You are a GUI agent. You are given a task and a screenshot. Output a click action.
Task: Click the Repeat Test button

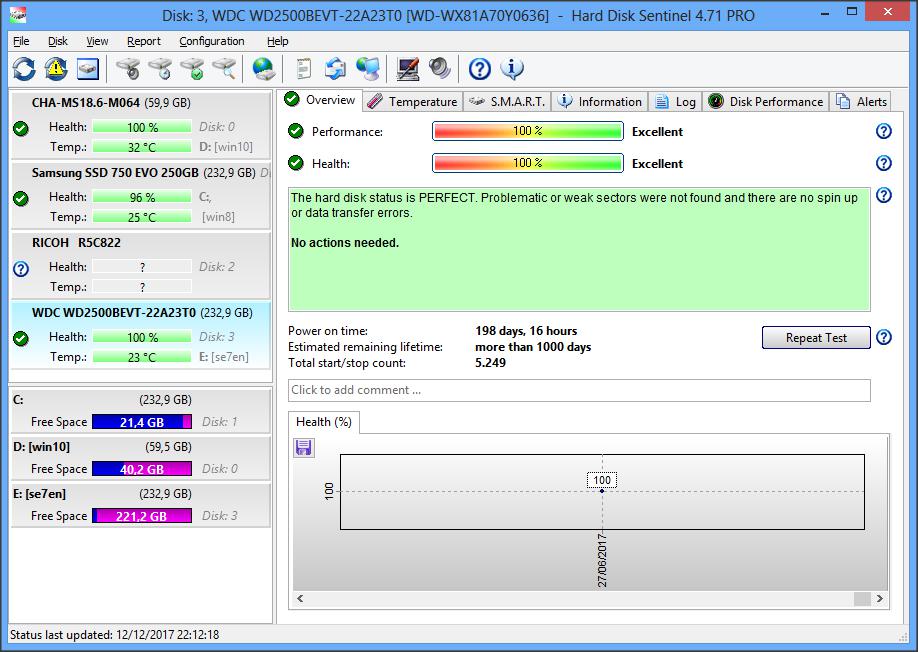[816, 338]
